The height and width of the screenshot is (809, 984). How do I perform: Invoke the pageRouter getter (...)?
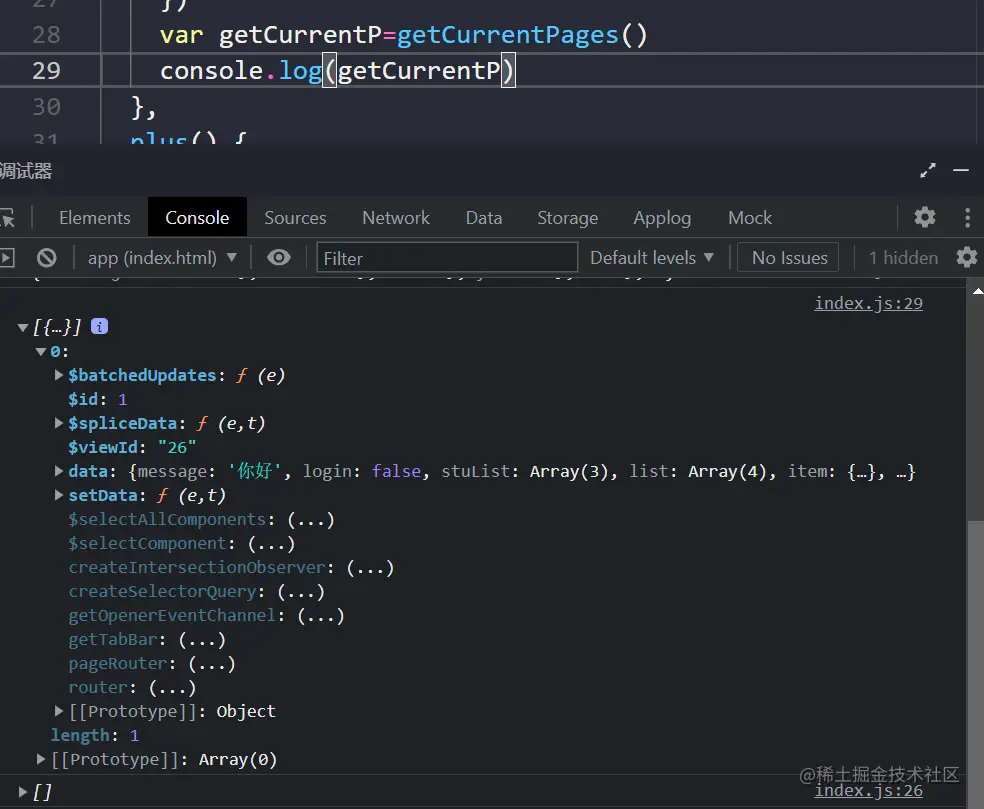(x=211, y=663)
